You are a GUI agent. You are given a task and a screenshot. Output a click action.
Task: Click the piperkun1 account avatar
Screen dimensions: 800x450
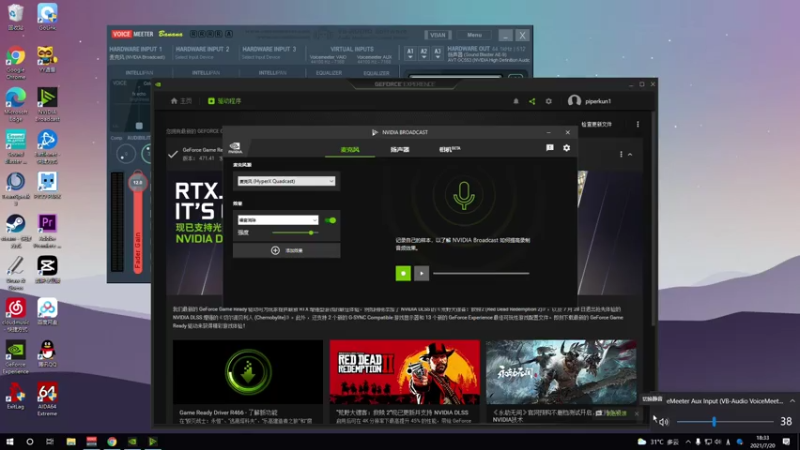point(574,101)
